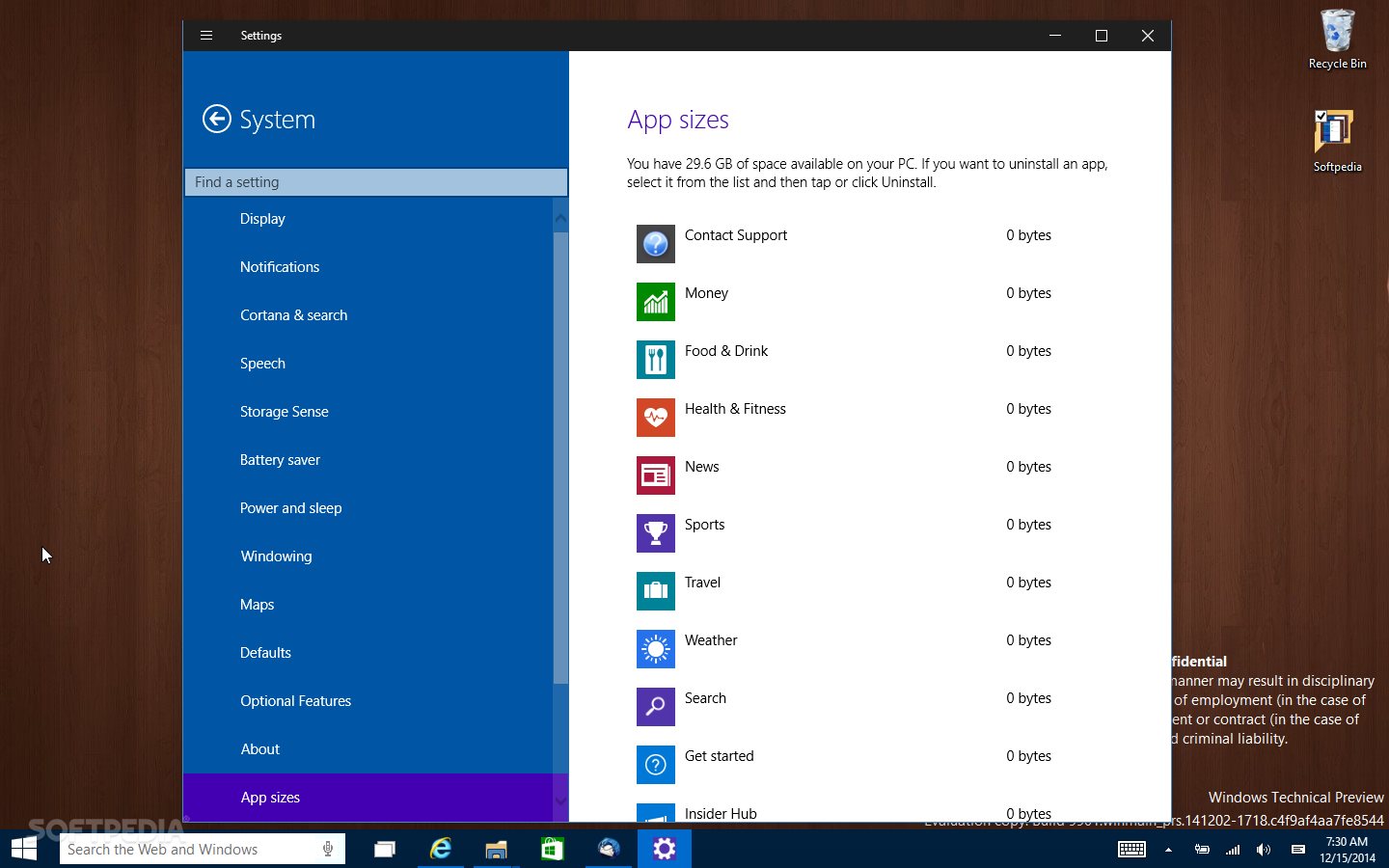The width and height of the screenshot is (1389, 868).
Task: Open Maps settings
Action: 257,605
